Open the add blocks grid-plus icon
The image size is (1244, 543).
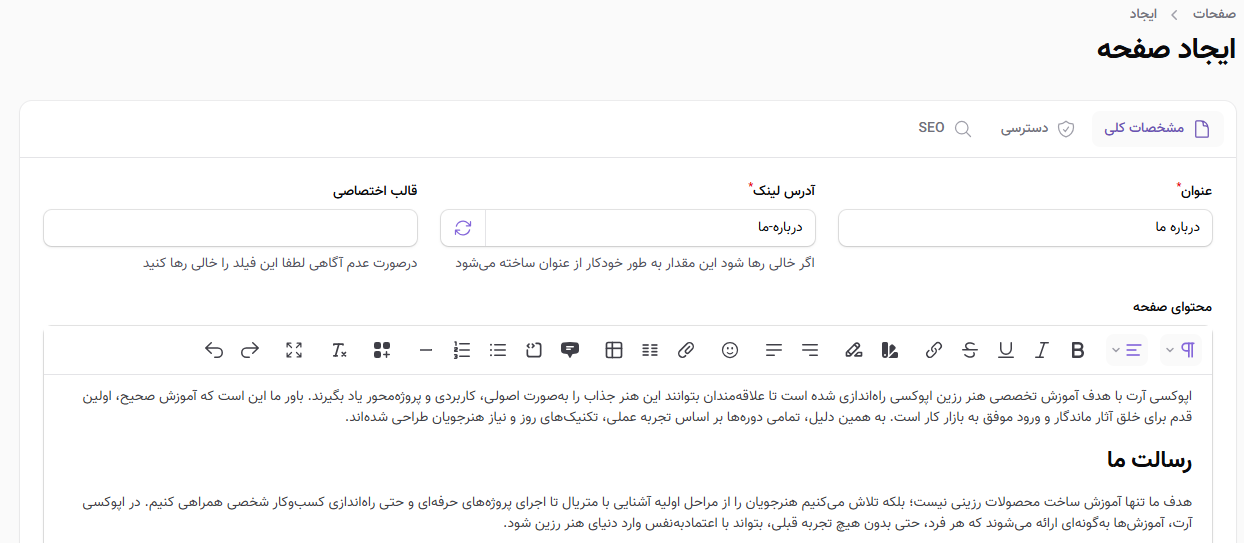point(382,350)
